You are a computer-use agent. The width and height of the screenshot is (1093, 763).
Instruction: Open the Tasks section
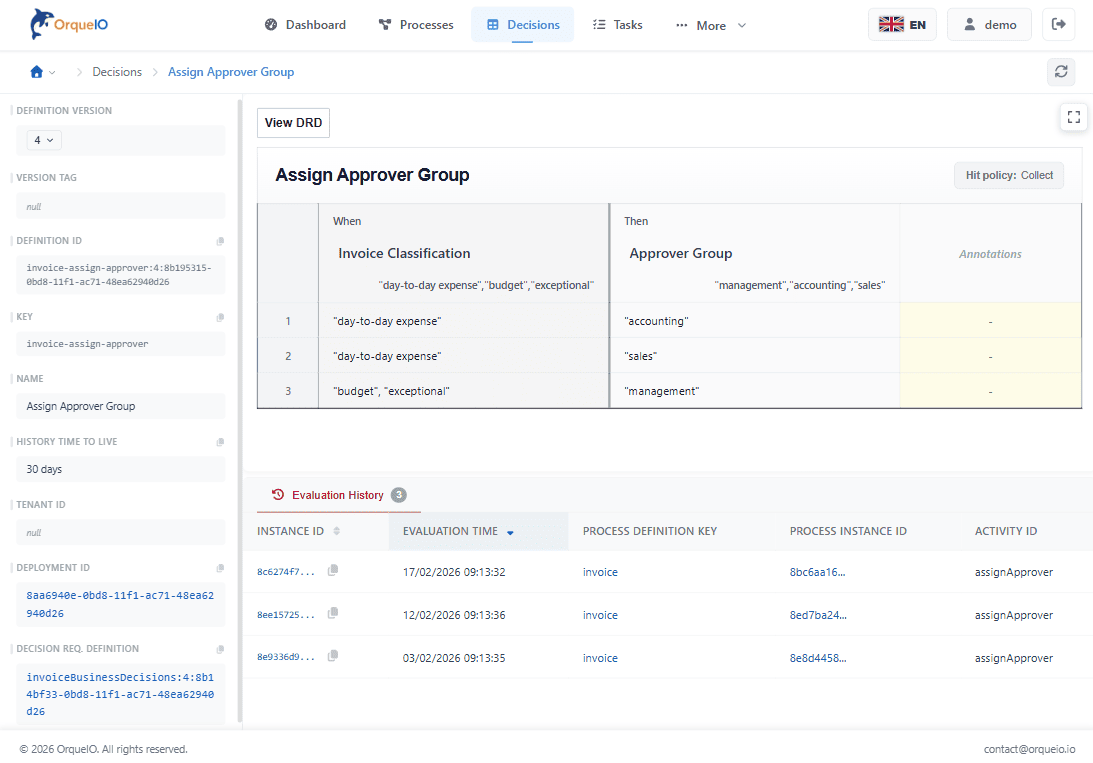pos(618,25)
